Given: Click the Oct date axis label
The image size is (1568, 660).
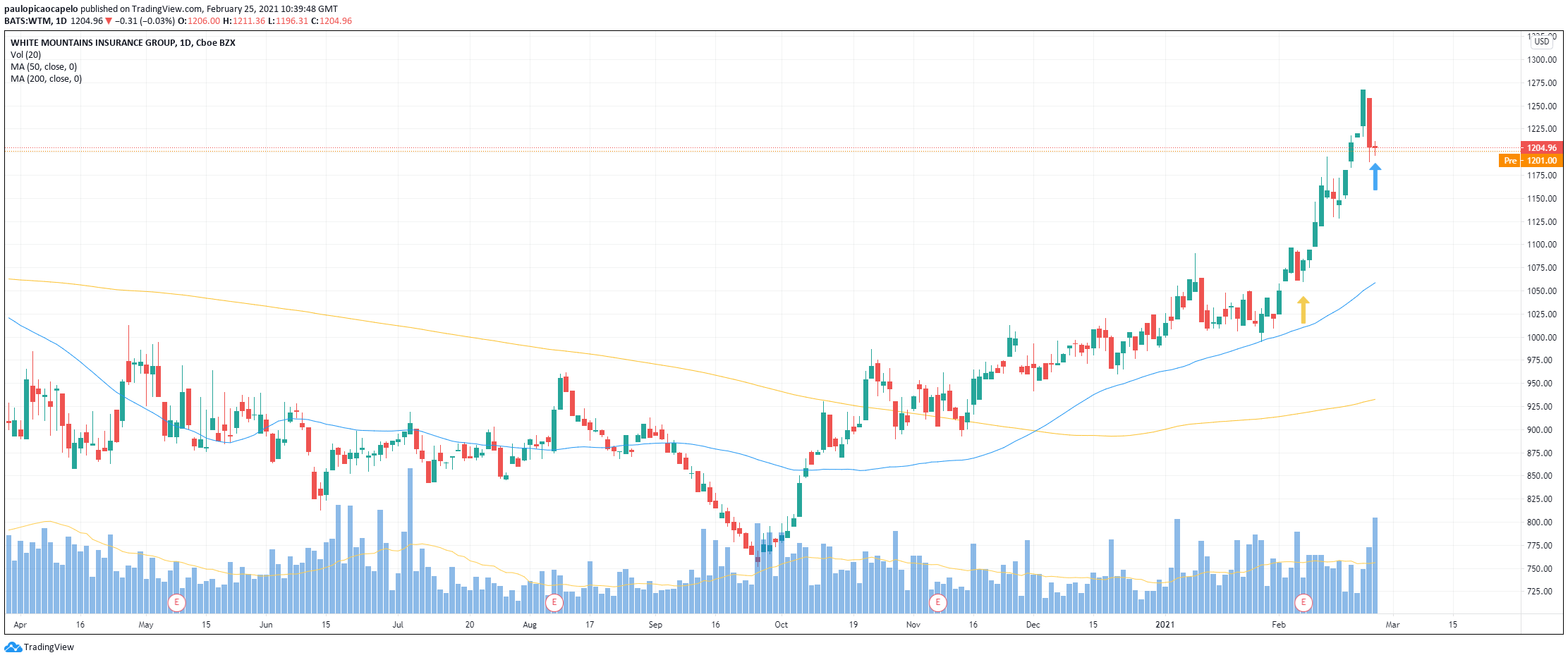Looking at the screenshot, I should (x=781, y=625).
